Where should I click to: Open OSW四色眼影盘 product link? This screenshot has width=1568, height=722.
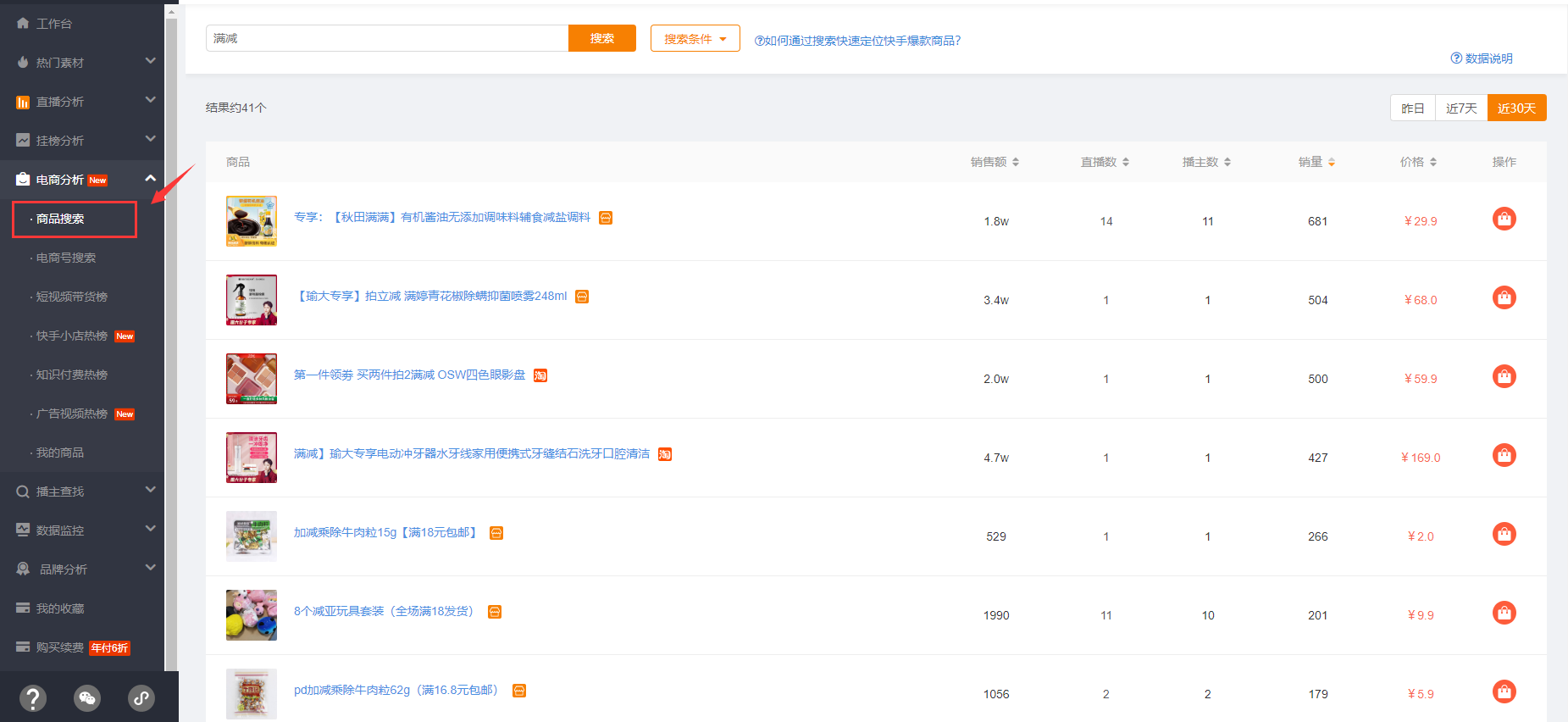(x=409, y=375)
